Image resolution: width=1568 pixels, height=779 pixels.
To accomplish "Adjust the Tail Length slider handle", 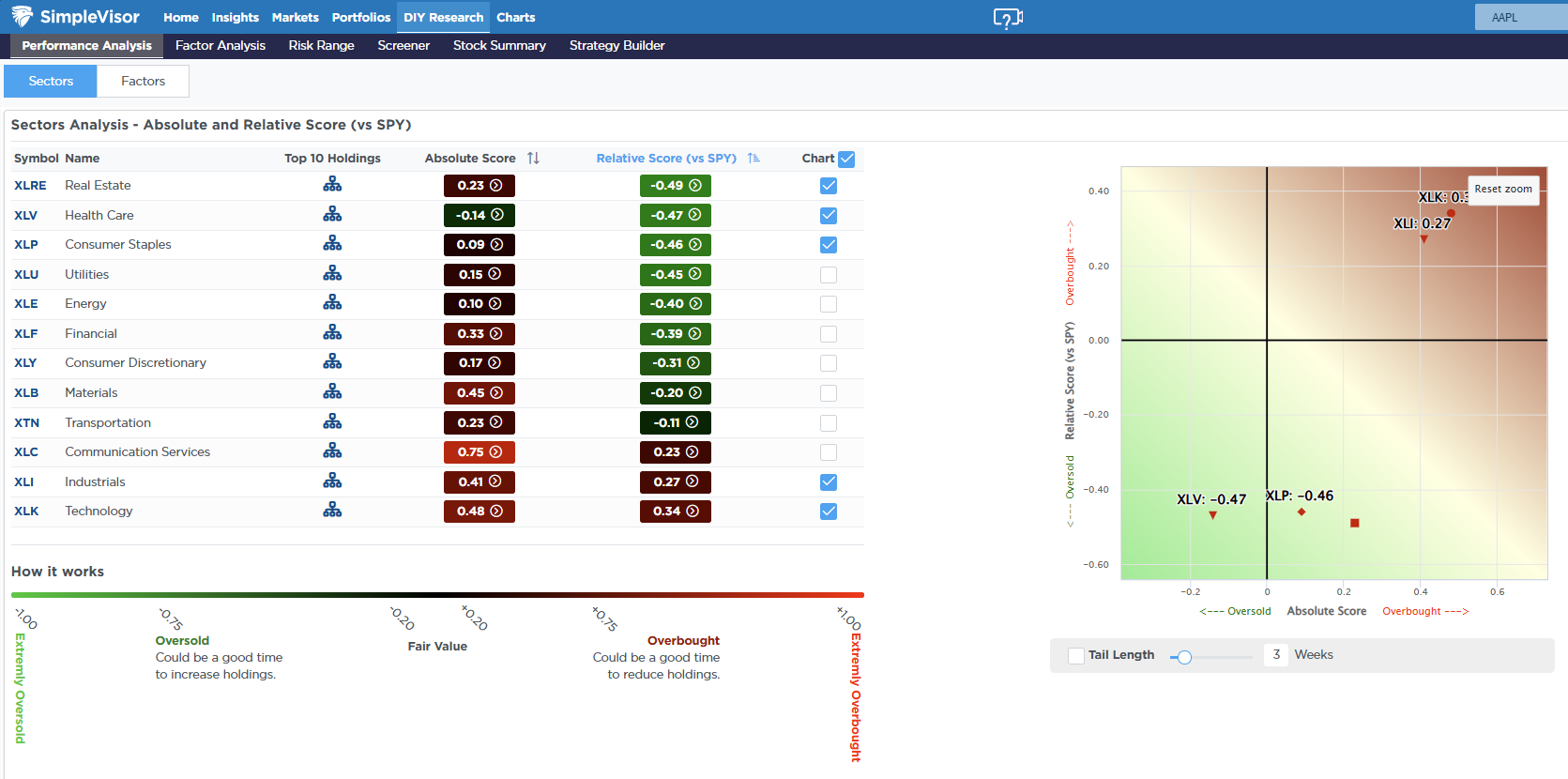I will (x=1185, y=657).
